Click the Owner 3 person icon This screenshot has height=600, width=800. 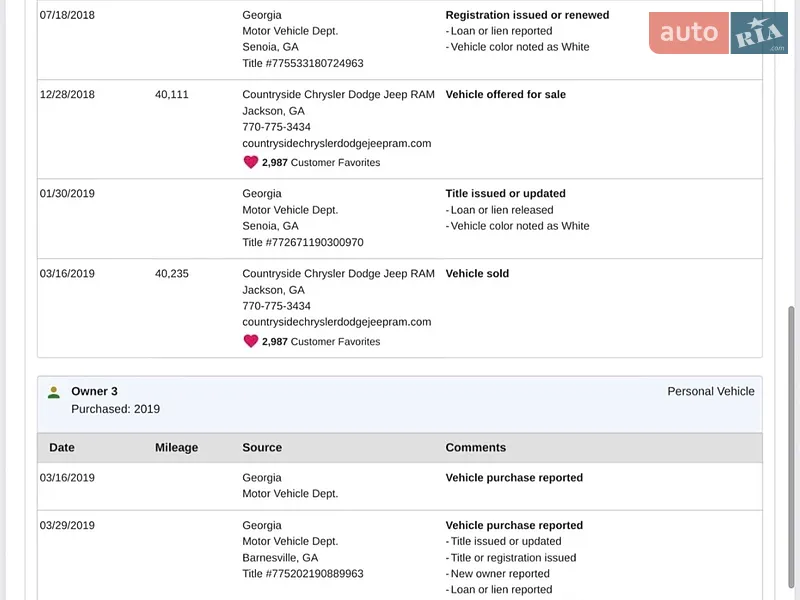point(54,392)
